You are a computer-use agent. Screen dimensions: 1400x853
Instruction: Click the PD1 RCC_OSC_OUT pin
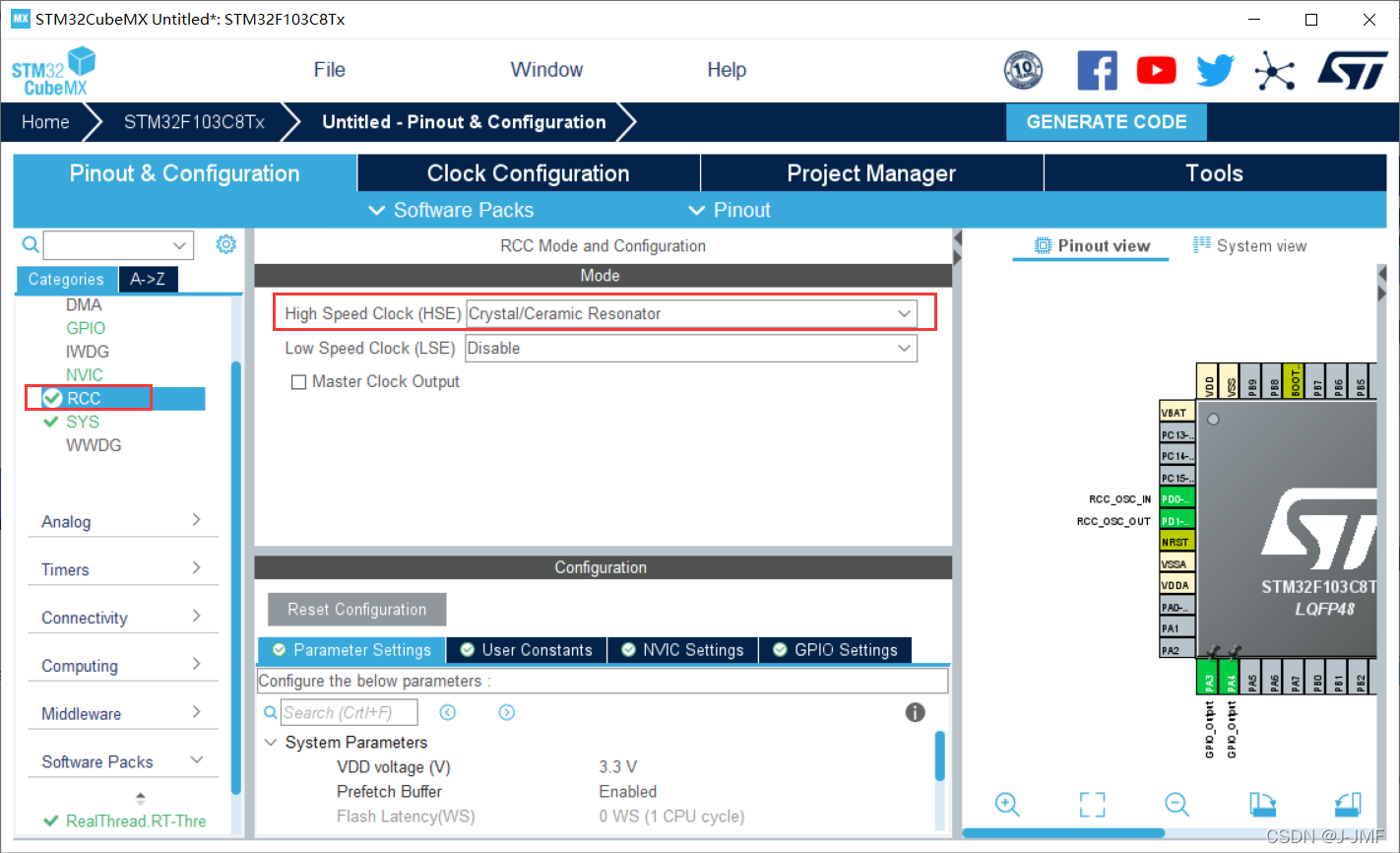point(1177,520)
